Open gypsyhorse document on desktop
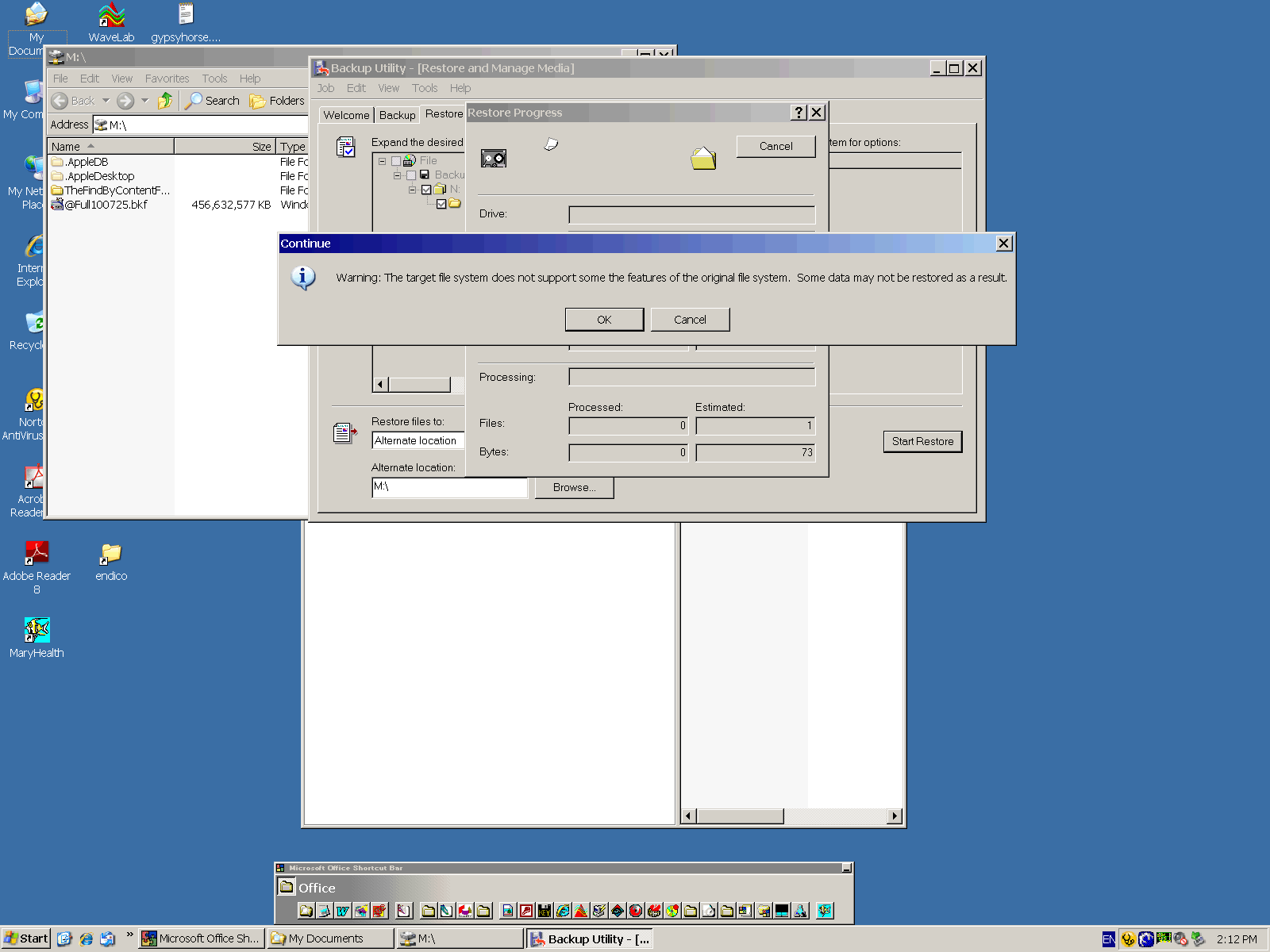Viewport: 1270px width, 952px height. tap(186, 22)
